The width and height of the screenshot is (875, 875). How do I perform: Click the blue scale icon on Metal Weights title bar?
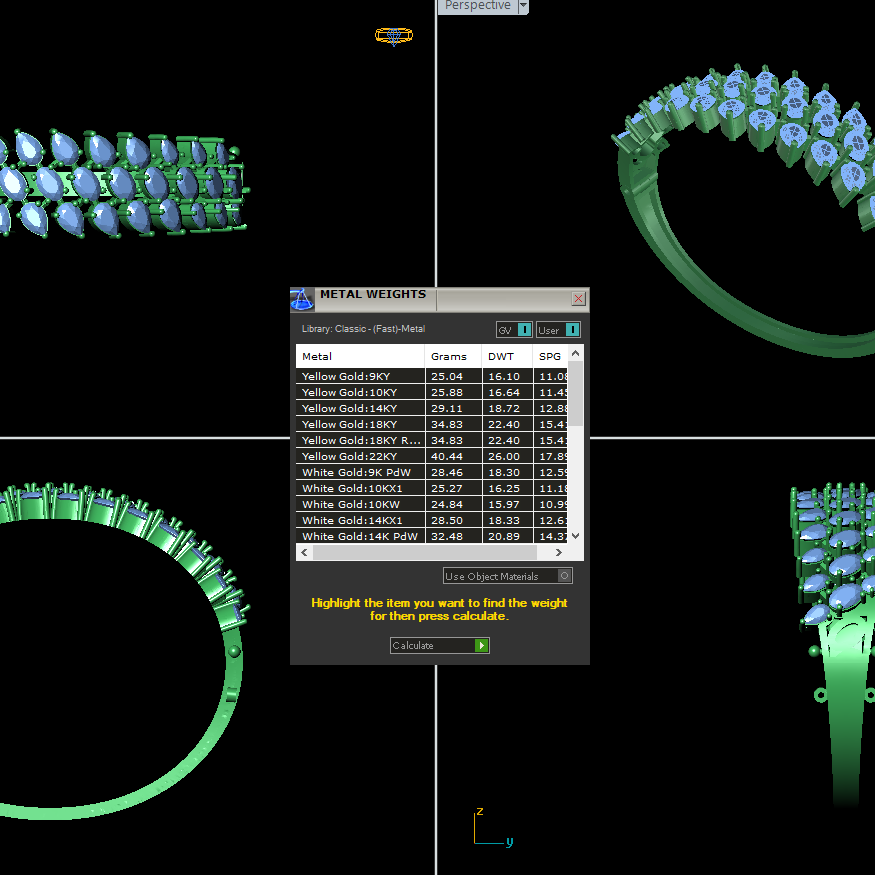pyautogui.click(x=302, y=299)
